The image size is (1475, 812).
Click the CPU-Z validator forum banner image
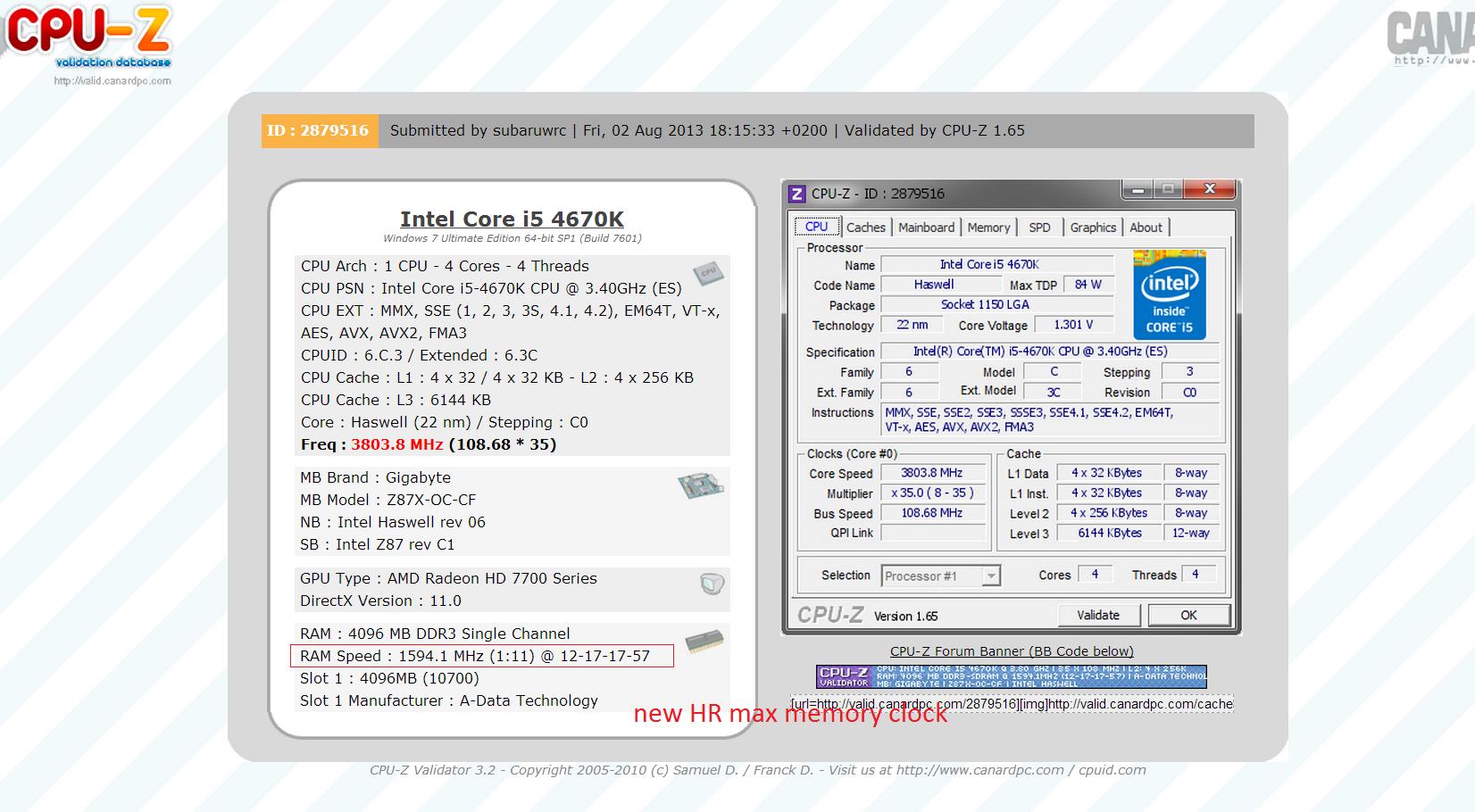click(x=1012, y=676)
